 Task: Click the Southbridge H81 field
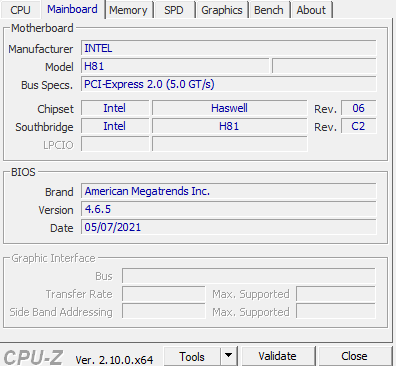point(229,126)
